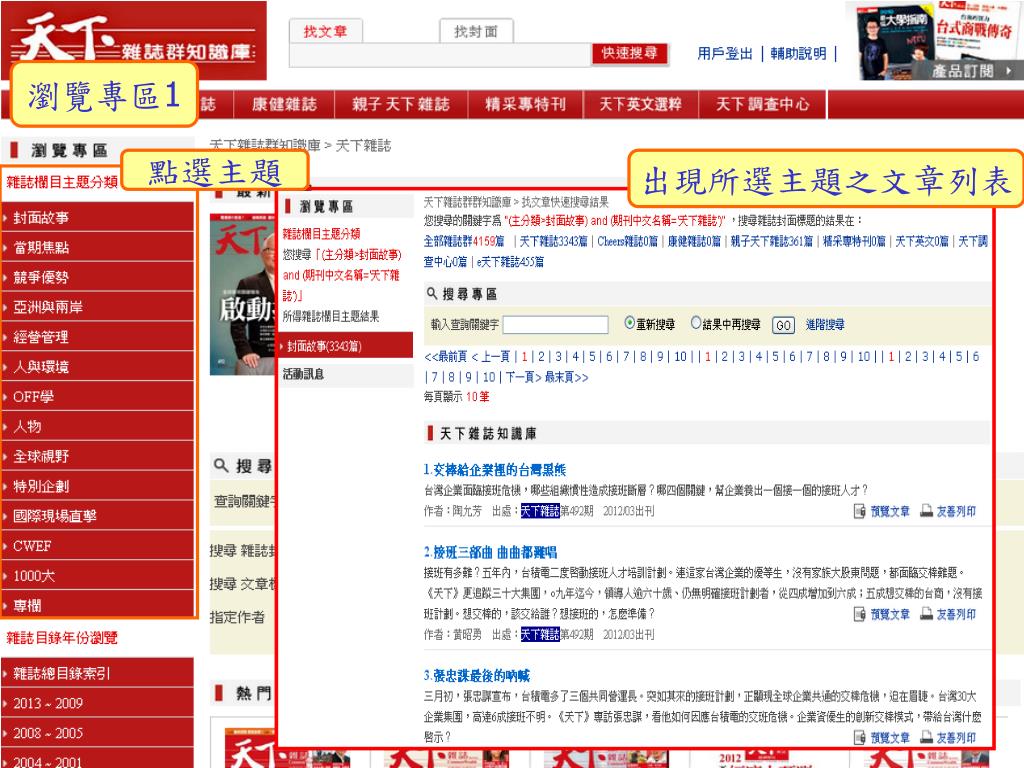Click the 友善列印 printer icon for article 1

[x=926, y=512]
